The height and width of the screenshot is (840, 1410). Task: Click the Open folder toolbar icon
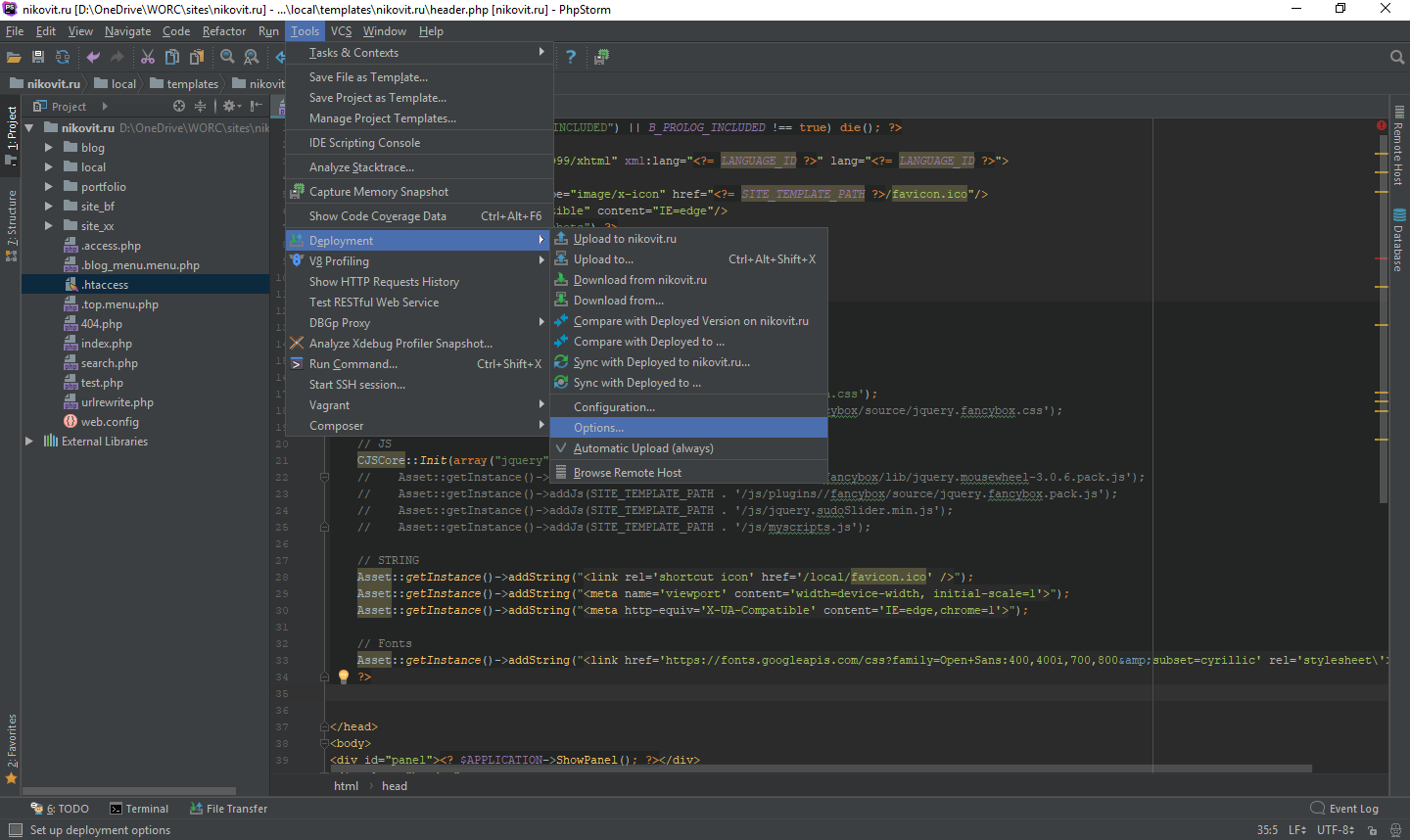(x=14, y=57)
